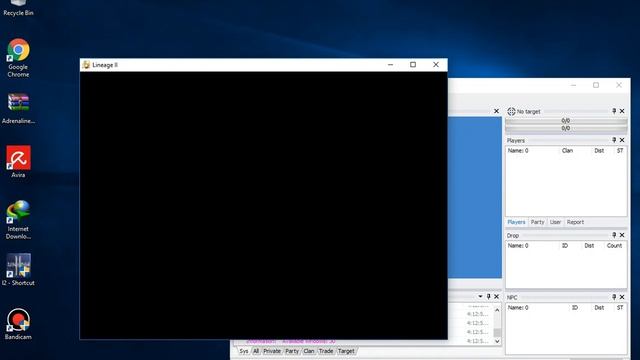Select the Target chat tab

pos(346,351)
